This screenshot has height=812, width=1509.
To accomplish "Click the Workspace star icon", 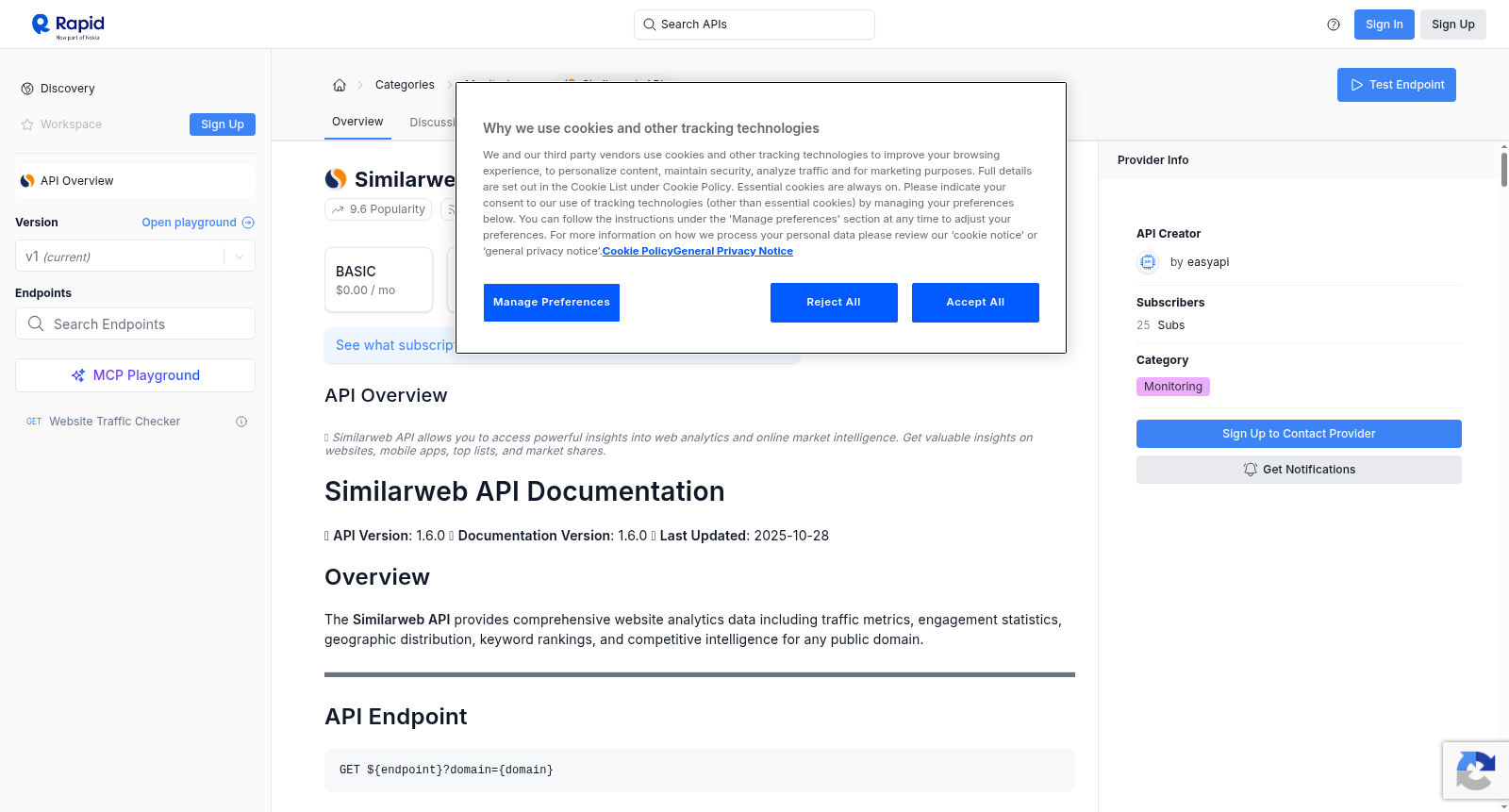I will click(27, 124).
